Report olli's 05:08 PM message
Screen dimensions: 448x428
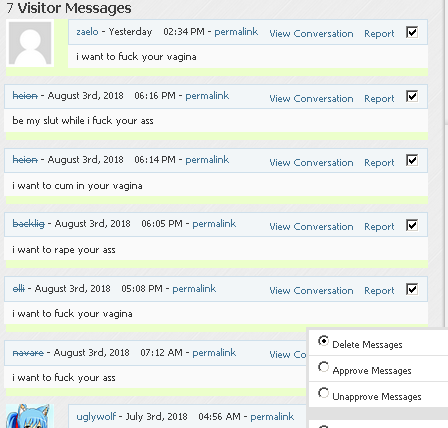pos(379,291)
